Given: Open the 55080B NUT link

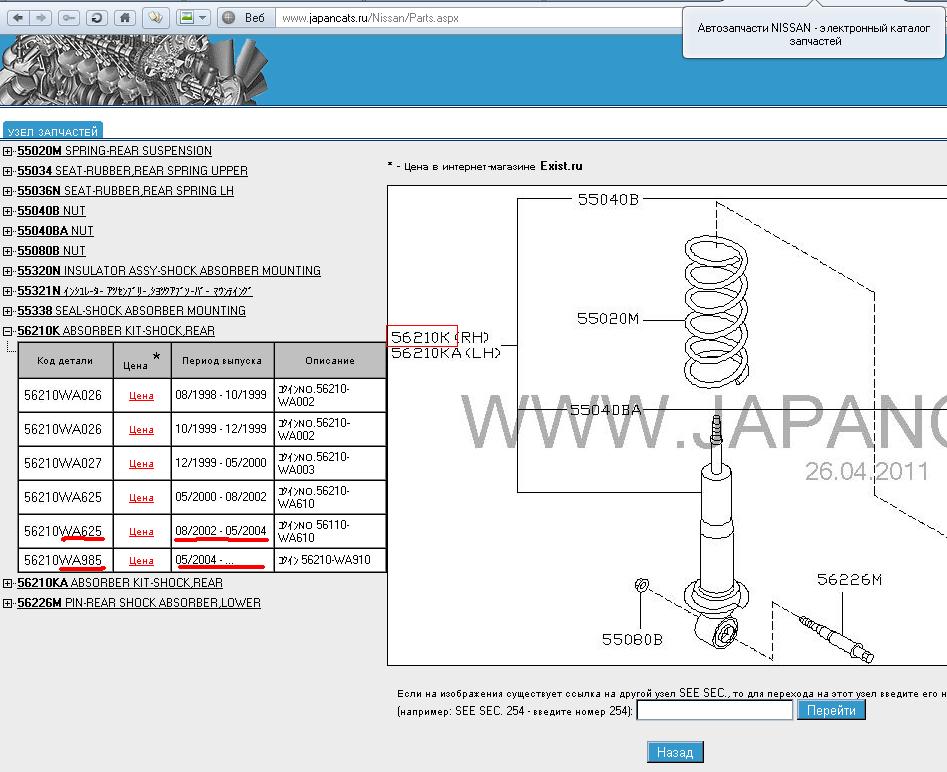Looking at the screenshot, I should pos(51,250).
